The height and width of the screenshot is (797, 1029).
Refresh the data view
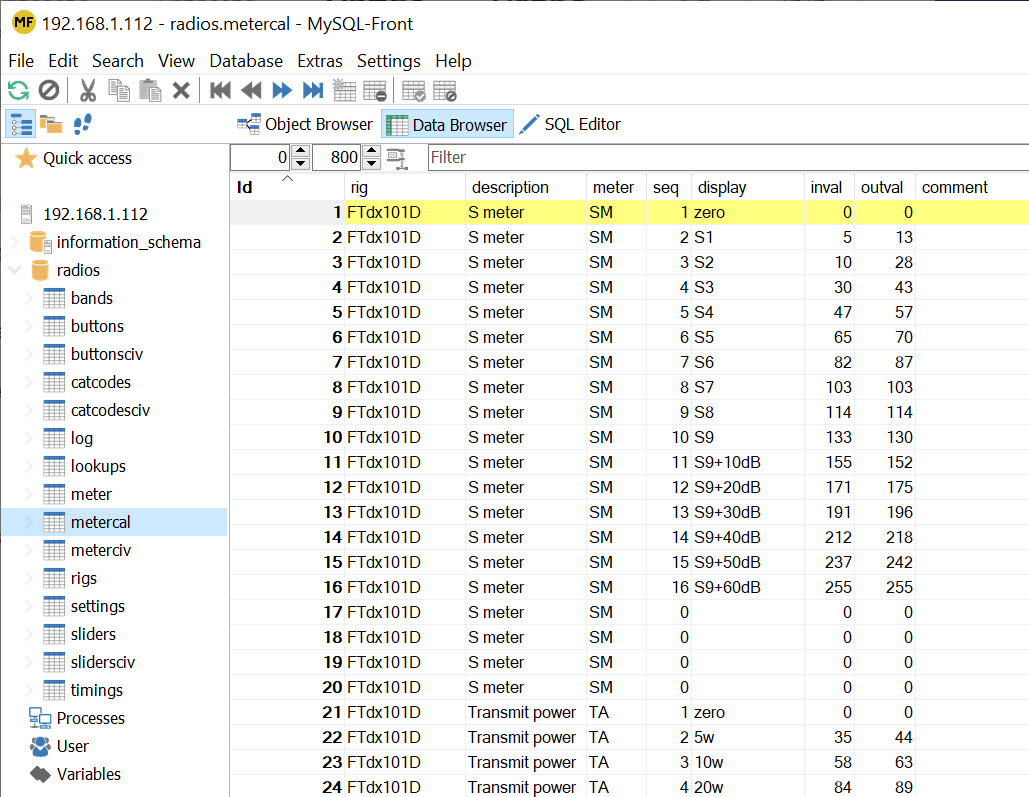click(18, 90)
